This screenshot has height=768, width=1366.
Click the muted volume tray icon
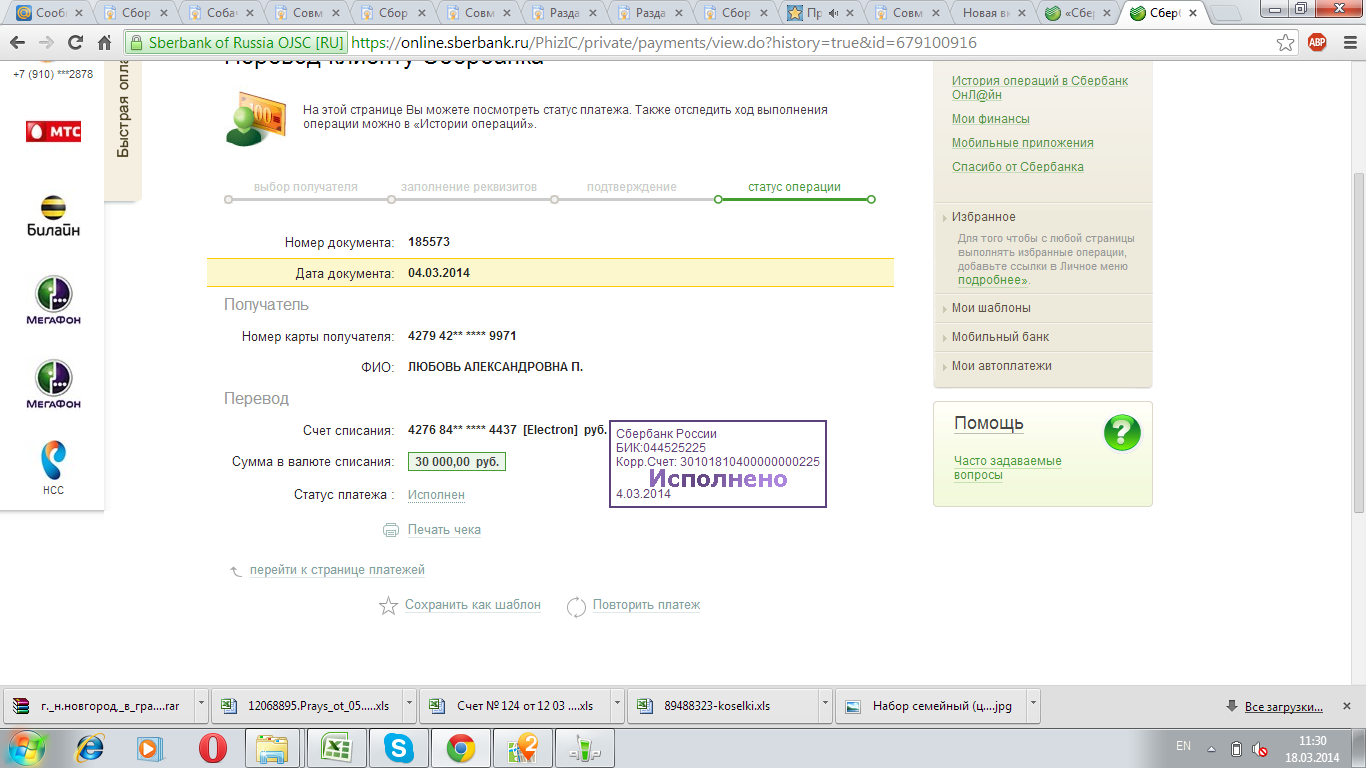pyautogui.click(x=1261, y=748)
